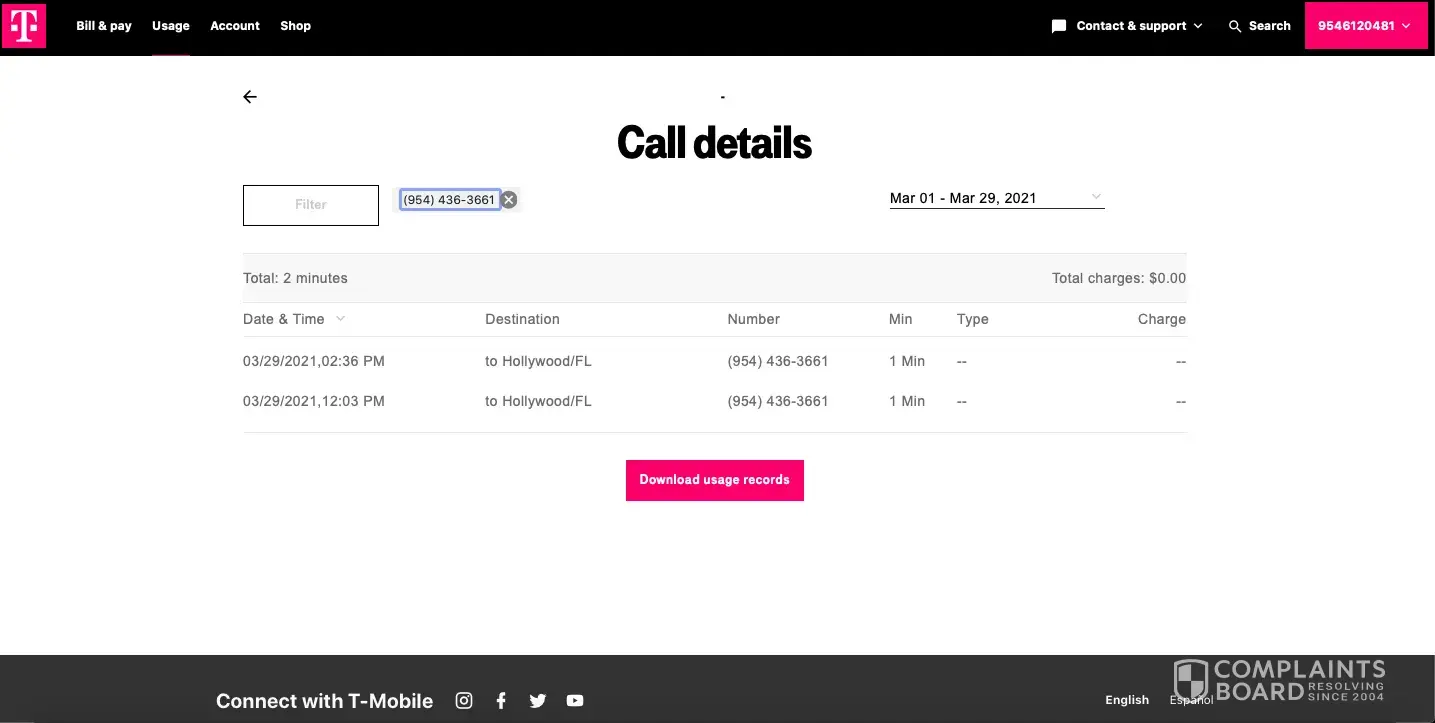Click the chat bubble support icon

click(1059, 26)
